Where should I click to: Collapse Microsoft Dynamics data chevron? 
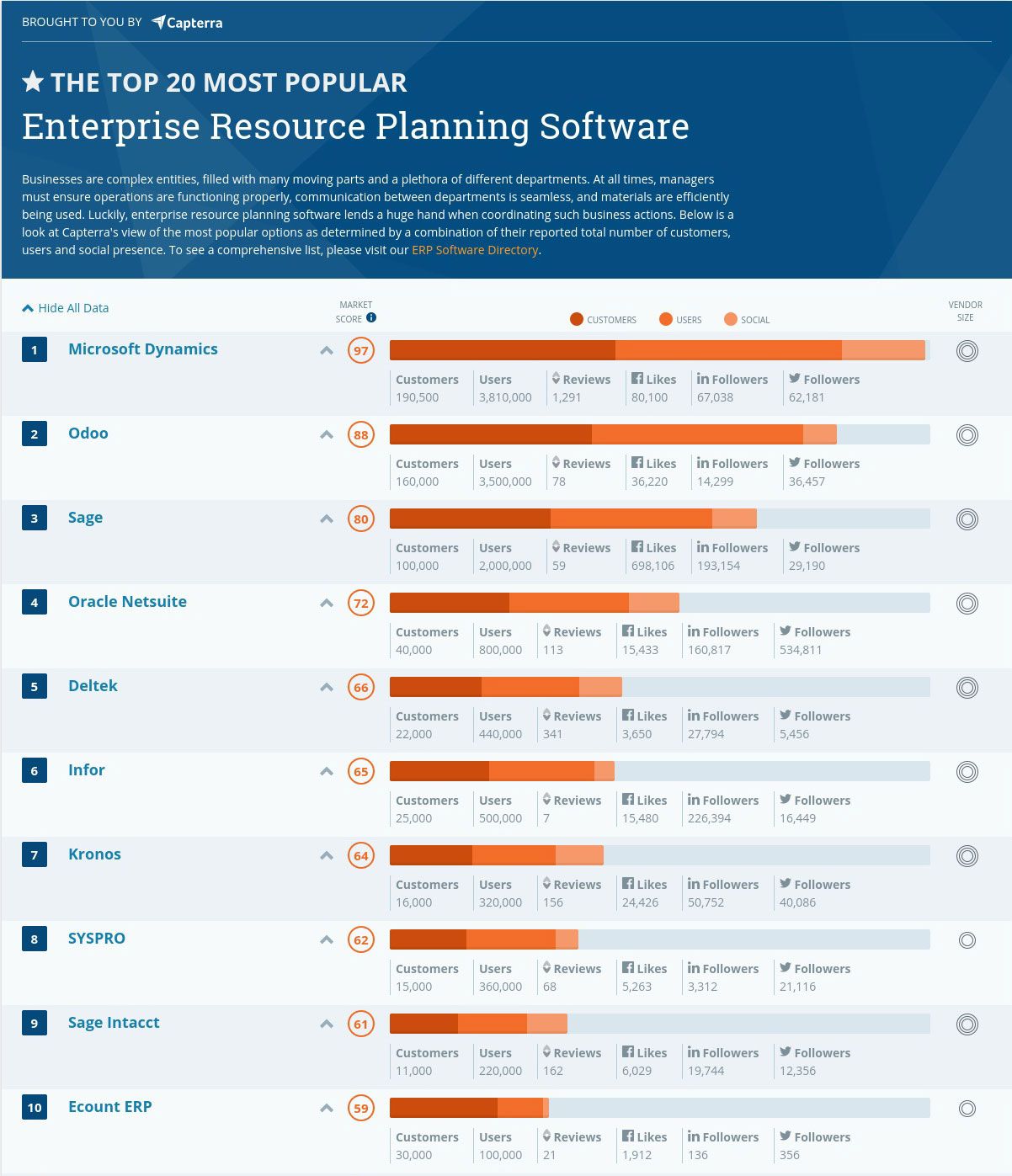(x=327, y=351)
